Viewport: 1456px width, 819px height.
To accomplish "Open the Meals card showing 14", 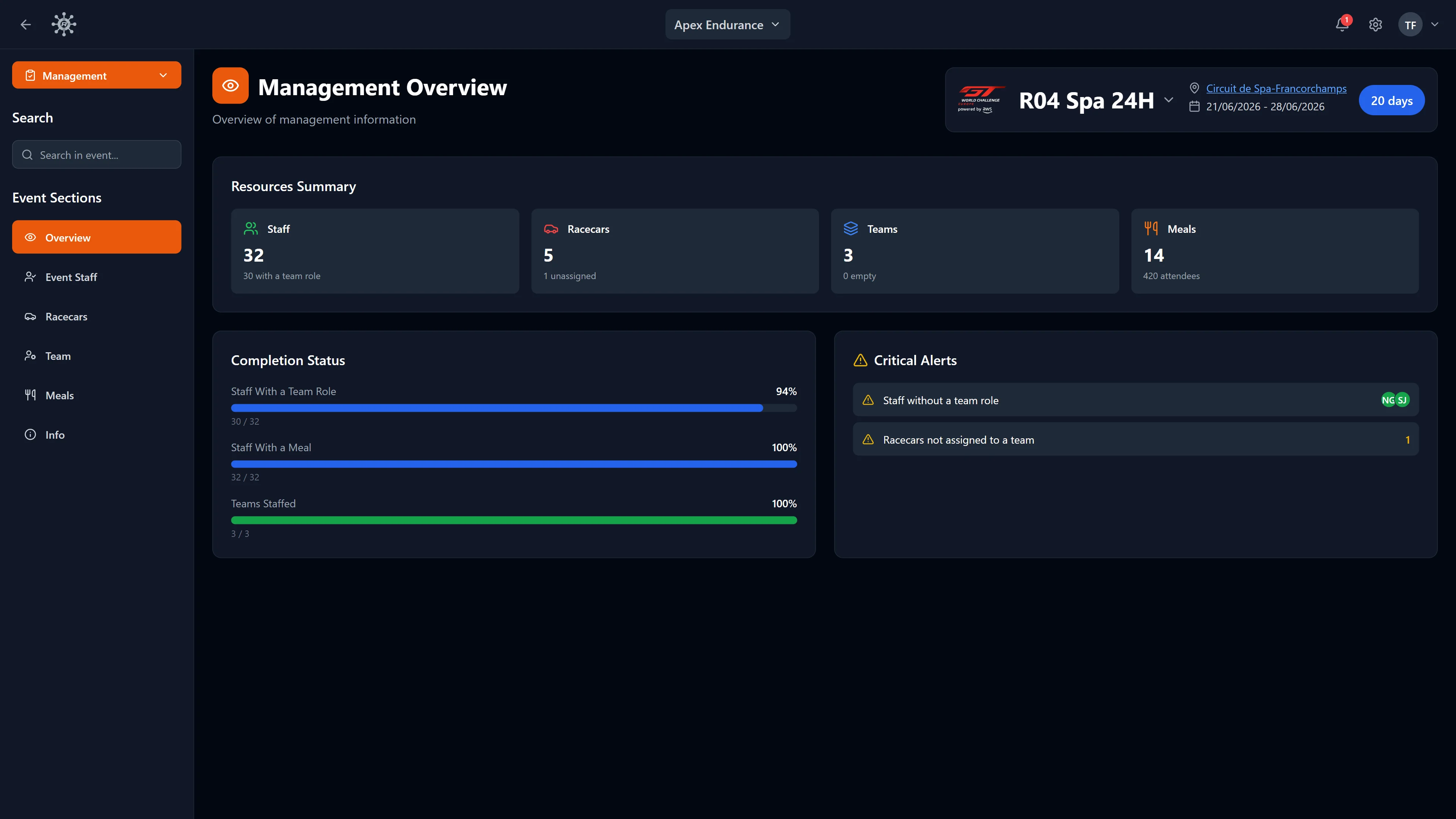I will (1274, 251).
